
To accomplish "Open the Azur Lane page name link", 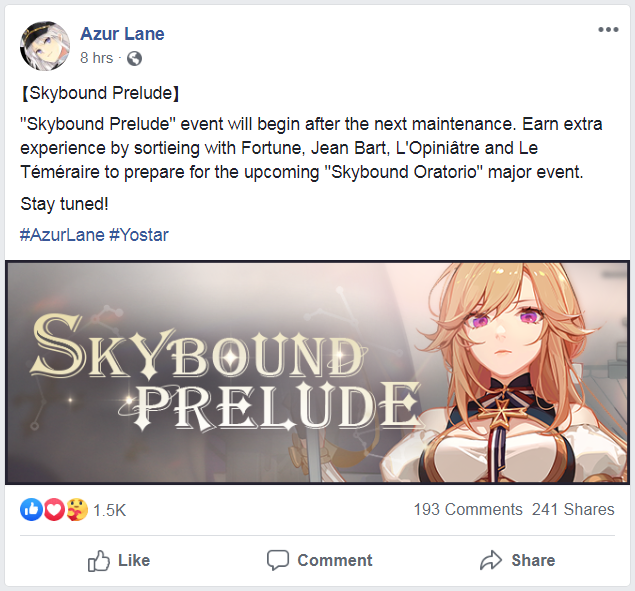I will pyautogui.click(x=122, y=34).
